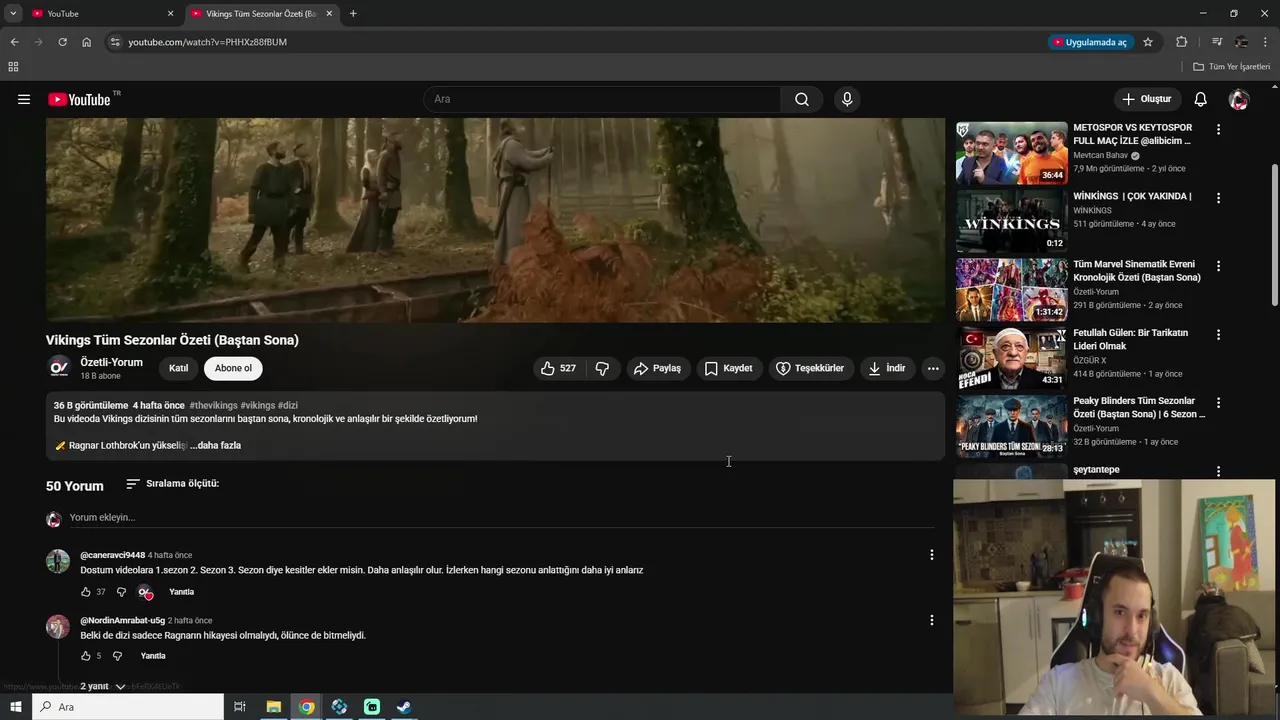The width and height of the screenshot is (1280, 720).
Task: Like the comment by @NordinAmrabat-u5g
Action: coord(86,656)
